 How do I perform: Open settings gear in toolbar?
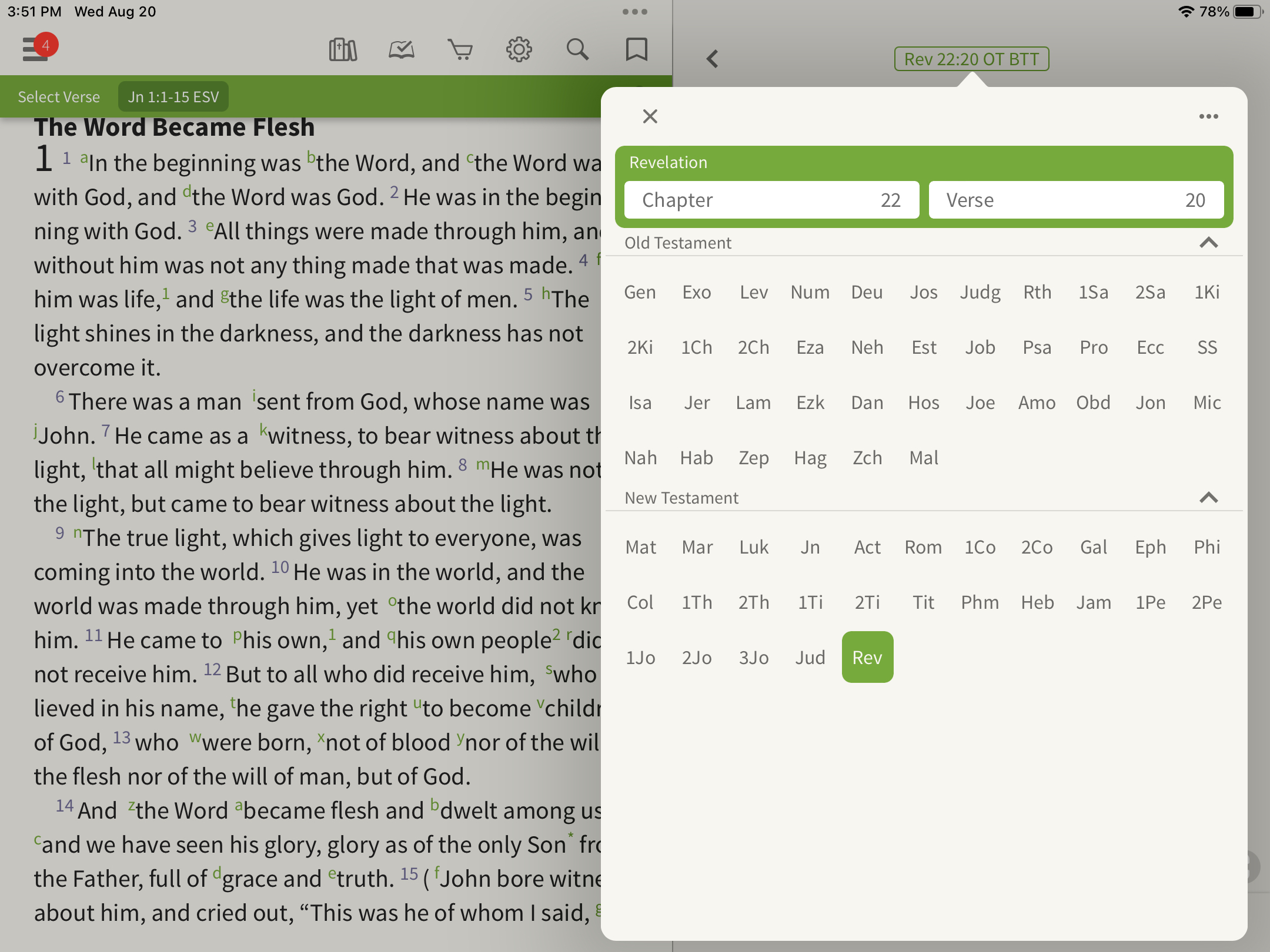pyautogui.click(x=519, y=50)
